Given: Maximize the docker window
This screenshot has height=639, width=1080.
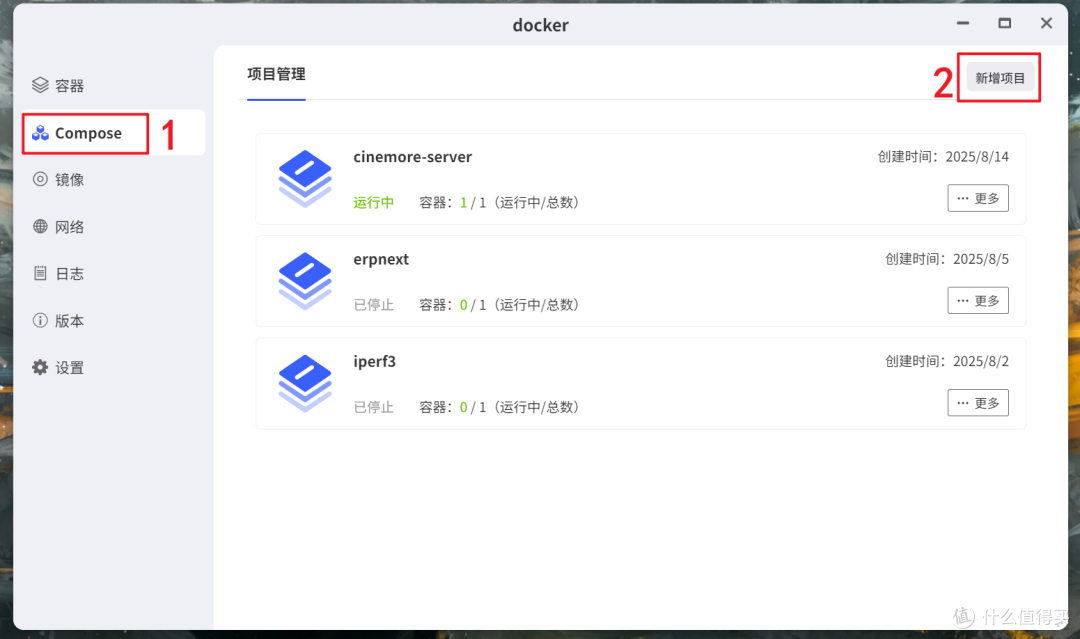Looking at the screenshot, I should click(1005, 23).
